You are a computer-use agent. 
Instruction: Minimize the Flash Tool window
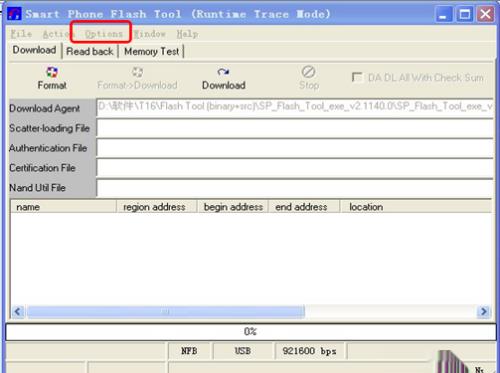click(x=443, y=15)
